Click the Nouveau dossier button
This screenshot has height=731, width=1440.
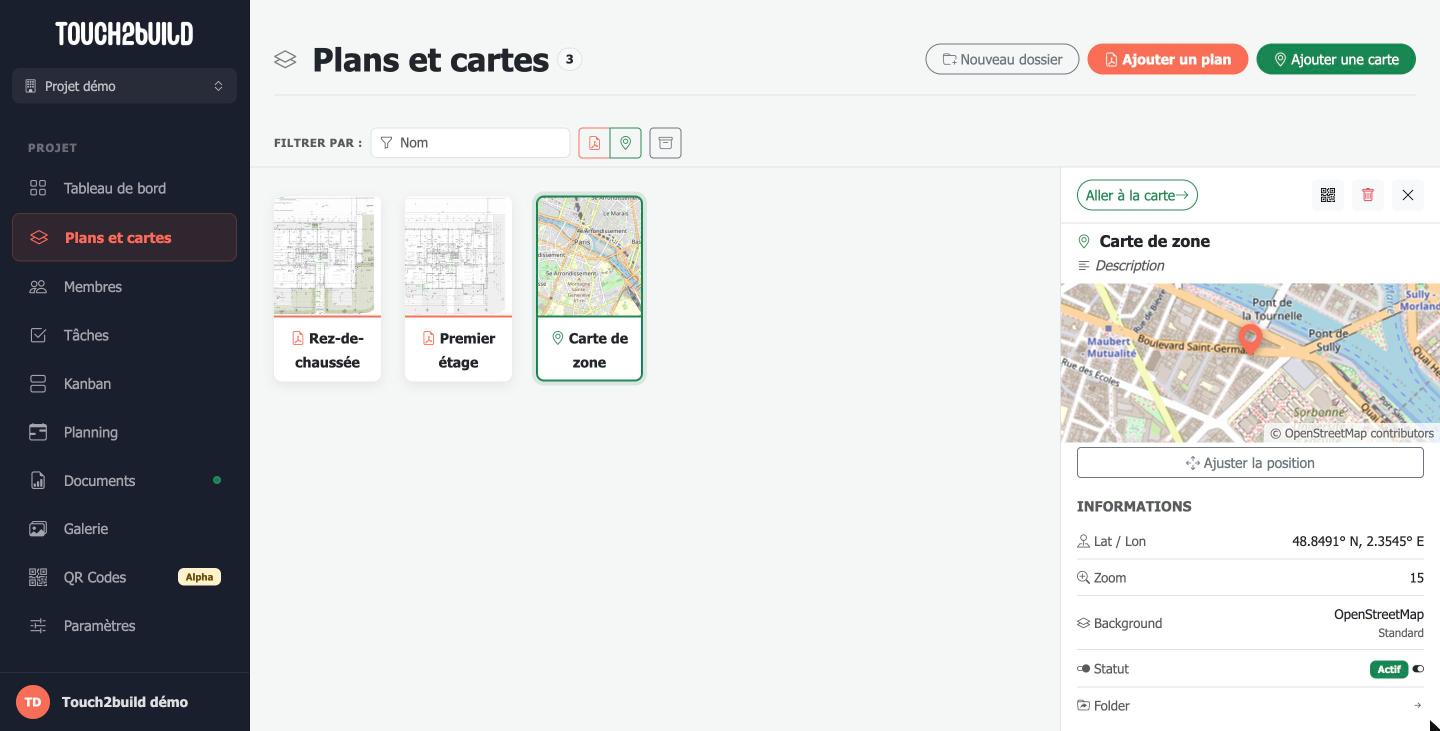coord(1002,59)
